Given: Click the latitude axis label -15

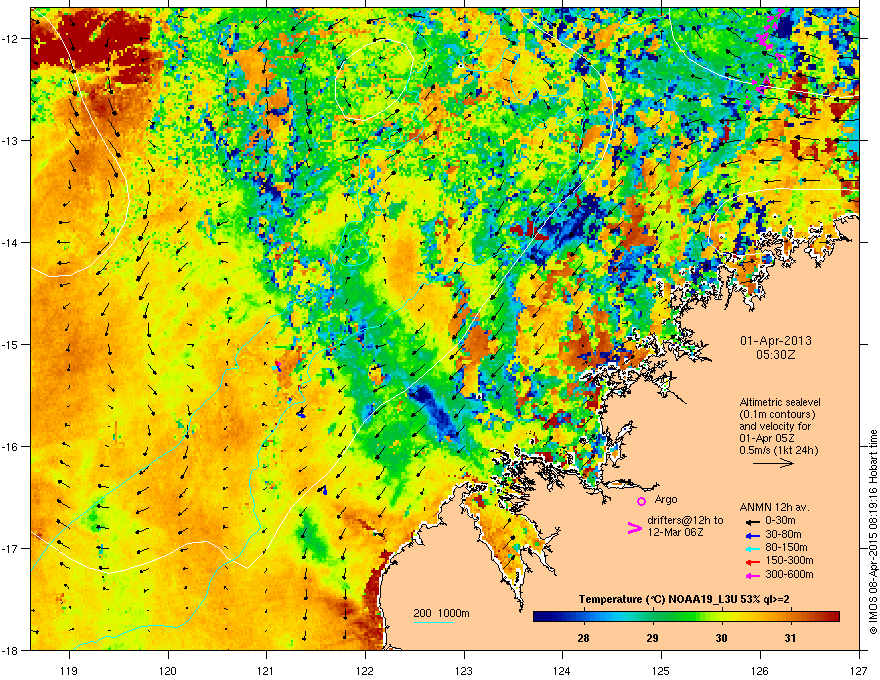Looking at the screenshot, I should pos(11,344).
